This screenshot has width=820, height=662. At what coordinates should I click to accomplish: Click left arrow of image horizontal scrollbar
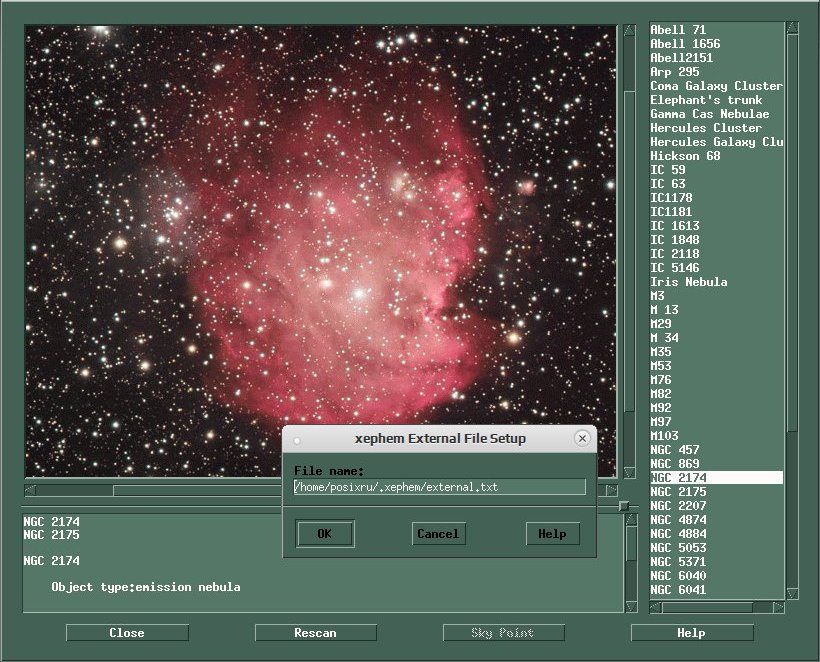click(30, 490)
